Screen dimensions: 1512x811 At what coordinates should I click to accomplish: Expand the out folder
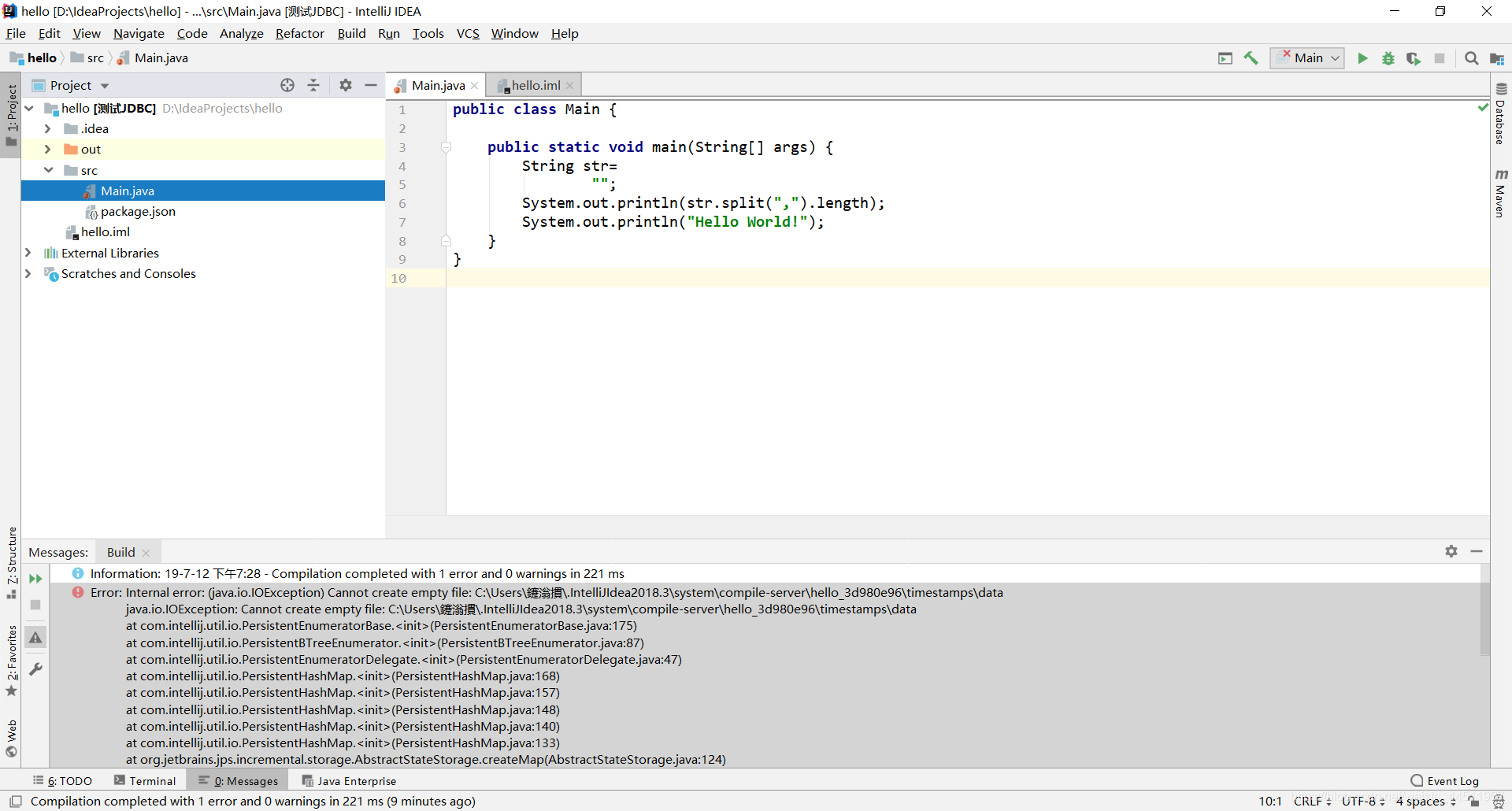(x=48, y=149)
